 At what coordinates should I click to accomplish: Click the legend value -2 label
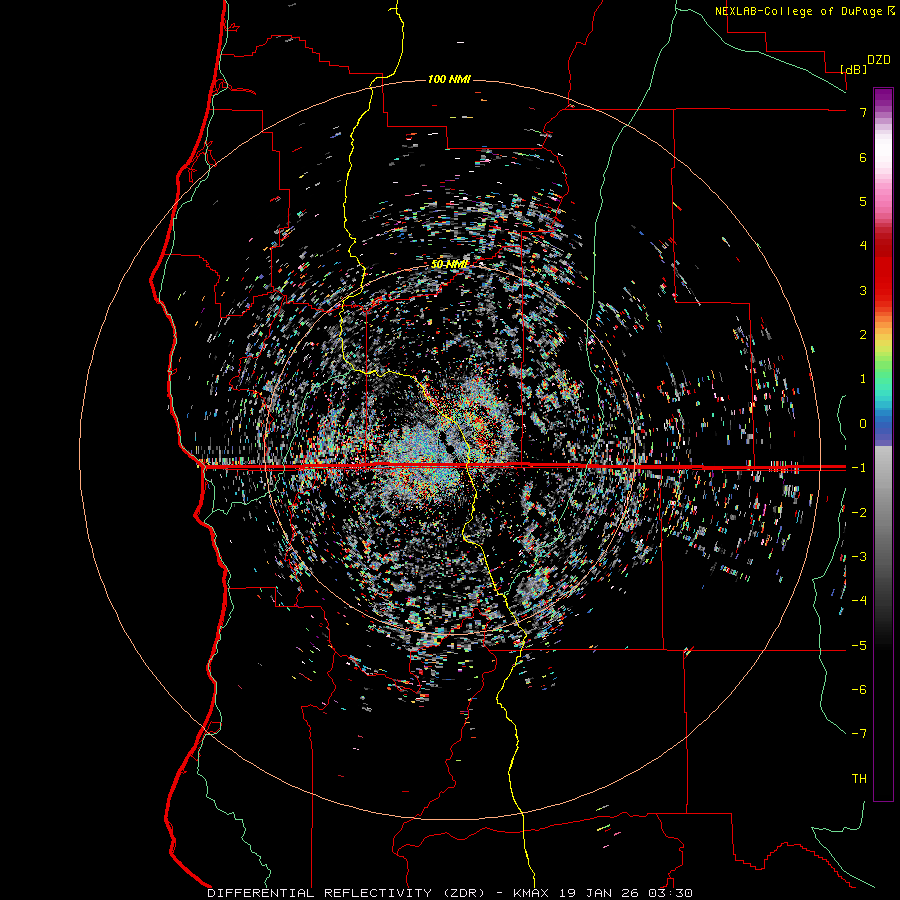859,513
